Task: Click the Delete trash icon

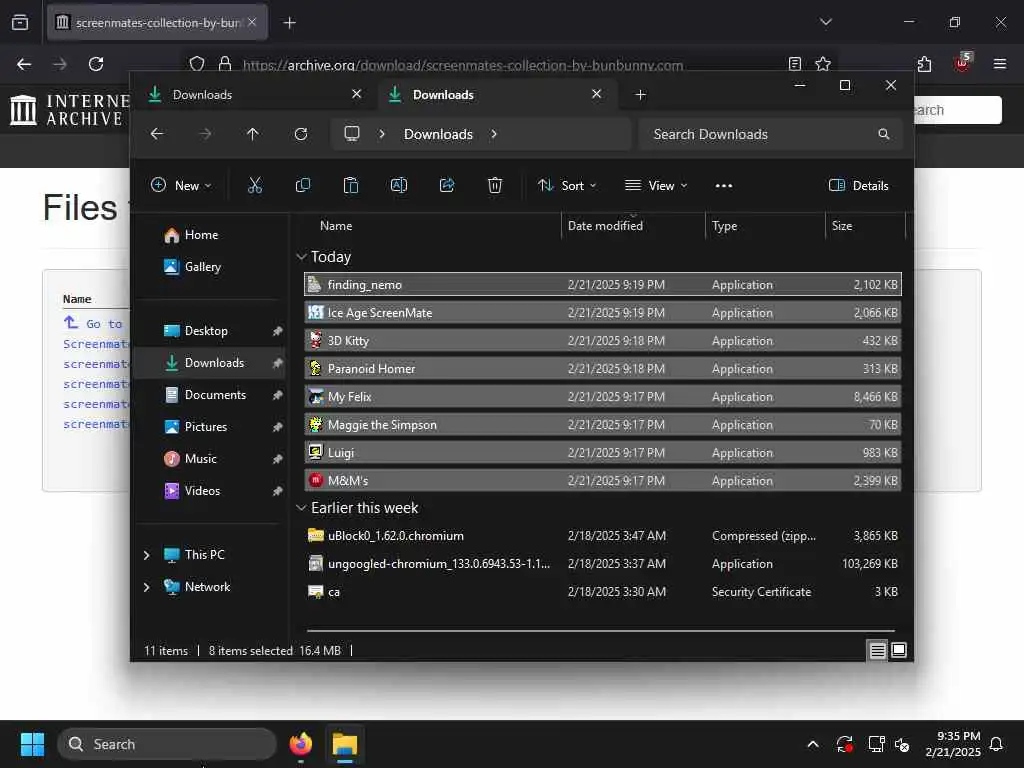Action: tap(495, 185)
